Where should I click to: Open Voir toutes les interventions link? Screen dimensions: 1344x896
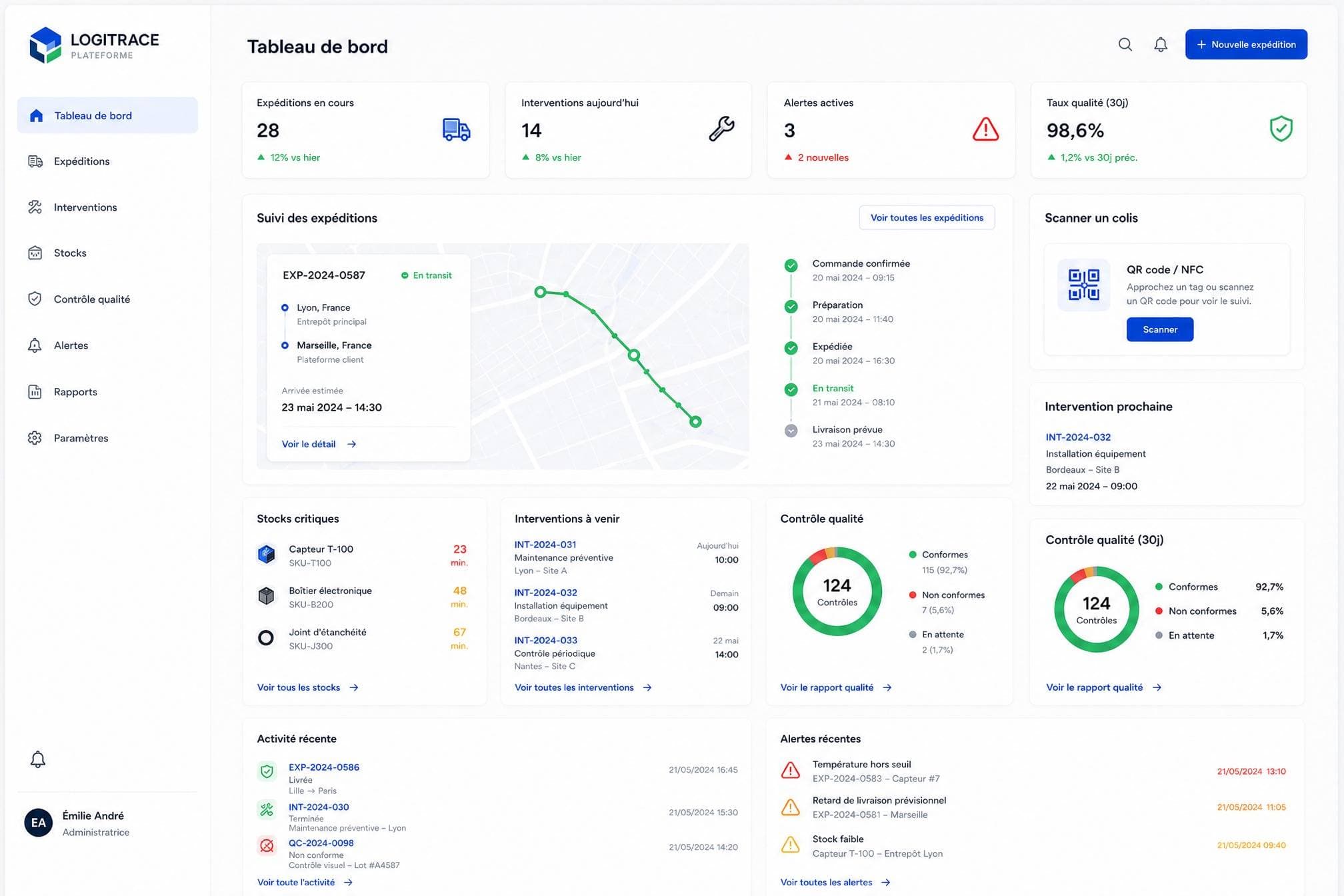583,687
